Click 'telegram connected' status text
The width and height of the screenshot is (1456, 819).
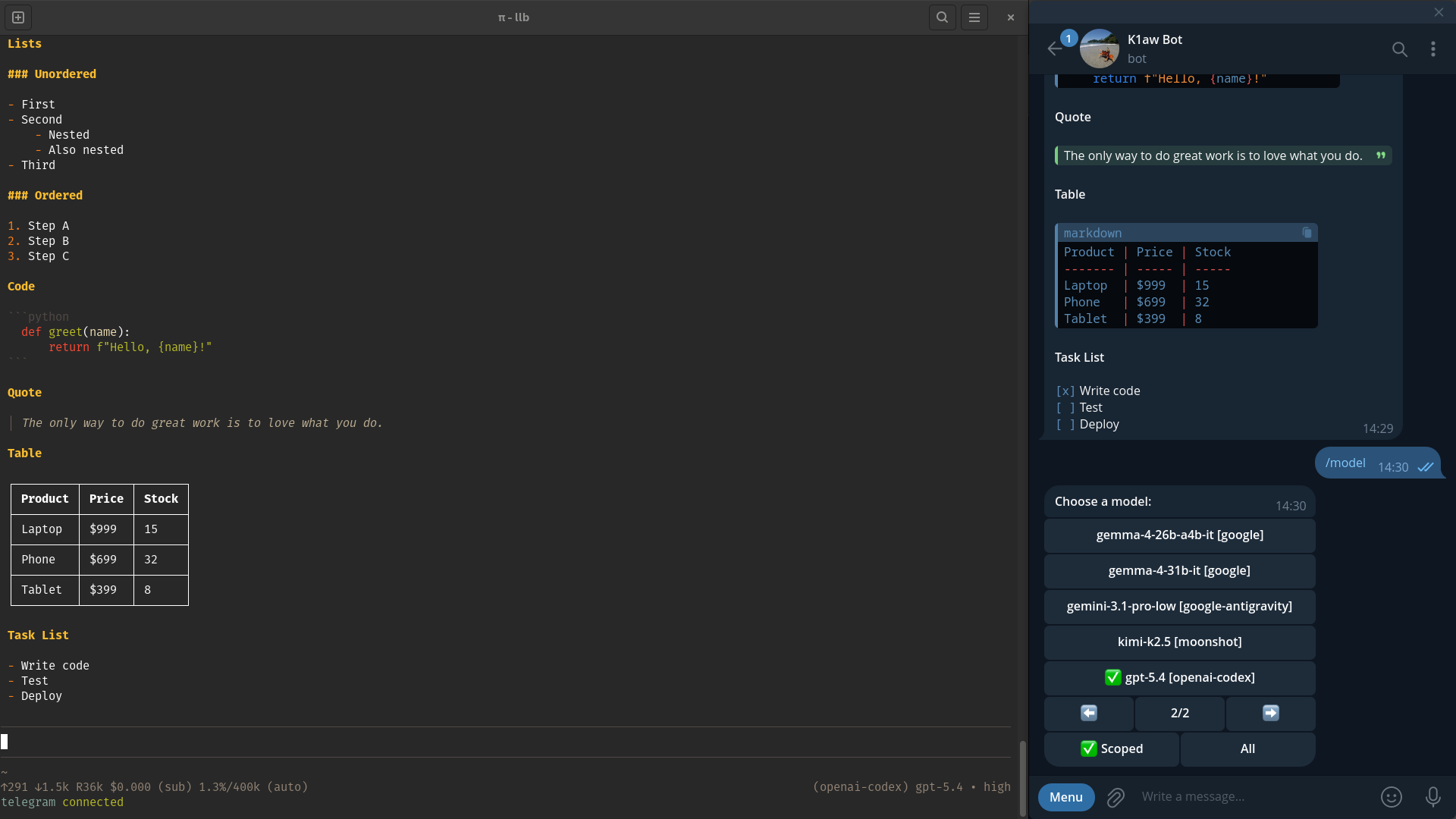tap(62, 802)
